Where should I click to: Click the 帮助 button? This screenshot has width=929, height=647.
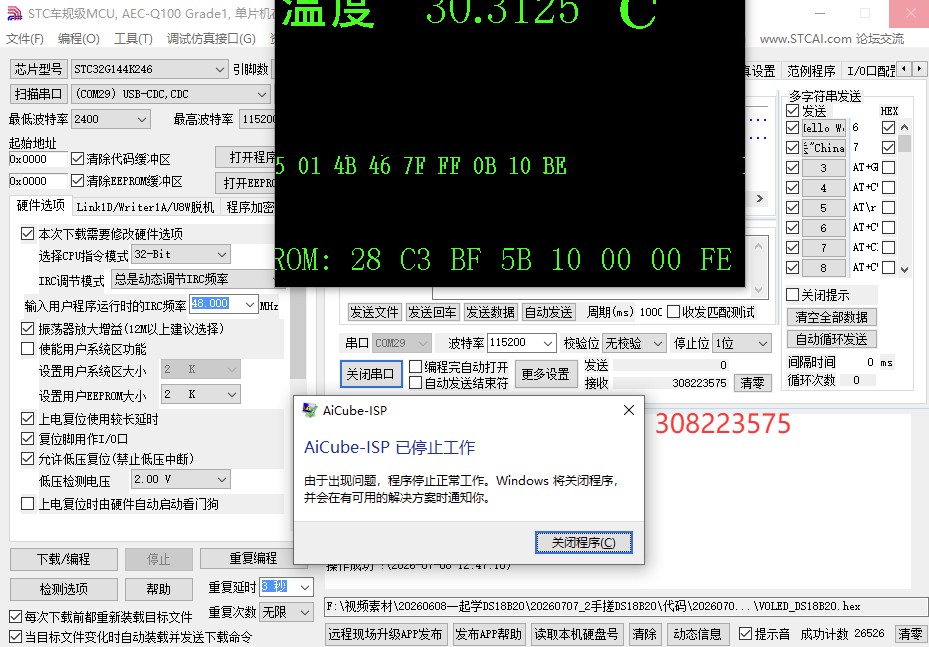[159, 589]
